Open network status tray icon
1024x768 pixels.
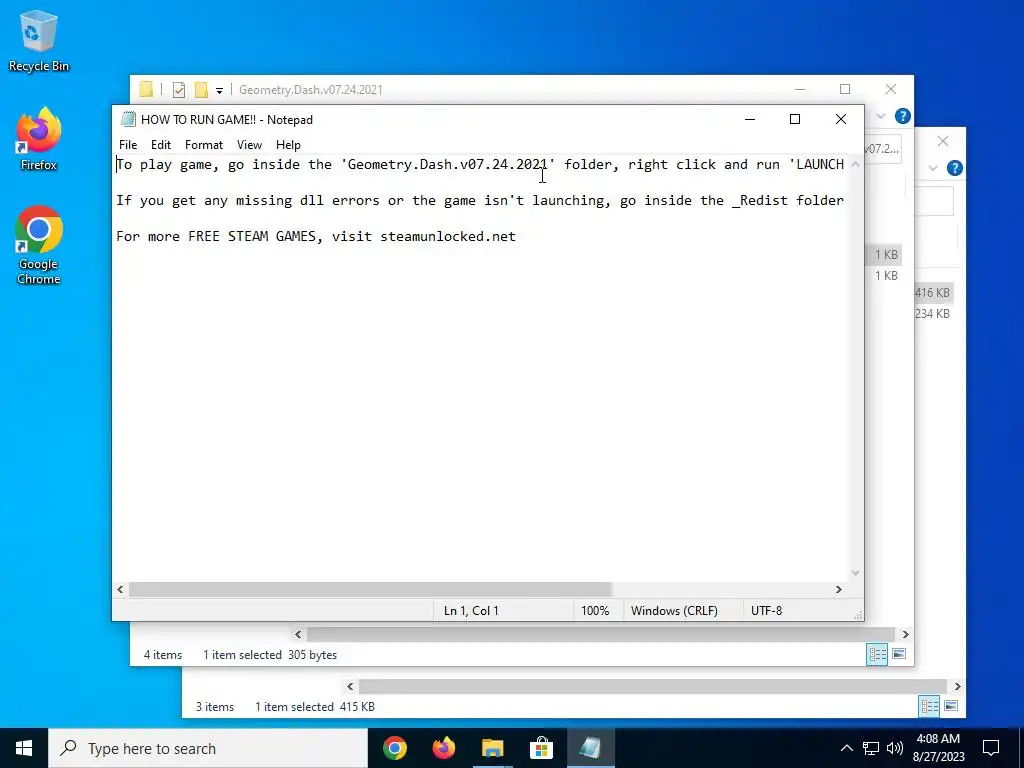coord(871,748)
